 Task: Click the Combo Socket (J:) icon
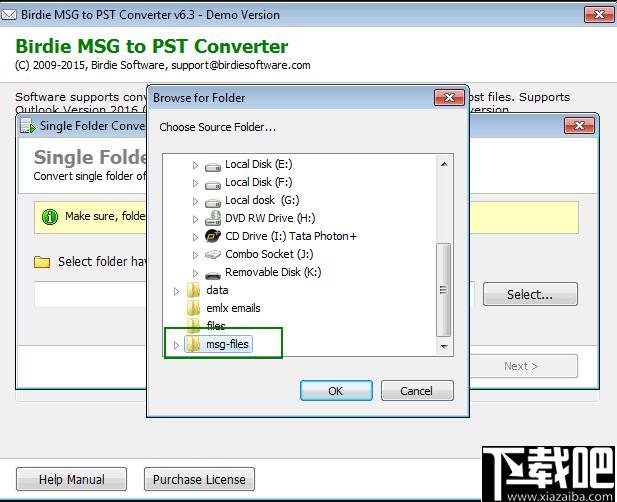coord(213,255)
